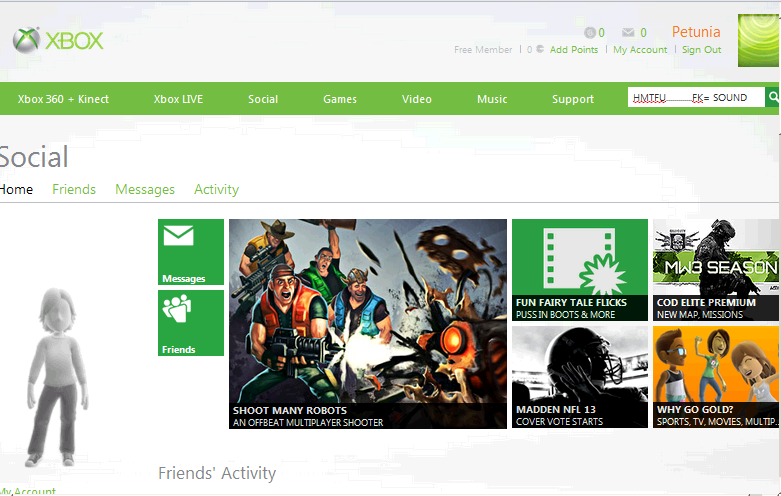Click the points coin icon near Add Points
The height and width of the screenshot is (496, 781).
coord(539,49)
